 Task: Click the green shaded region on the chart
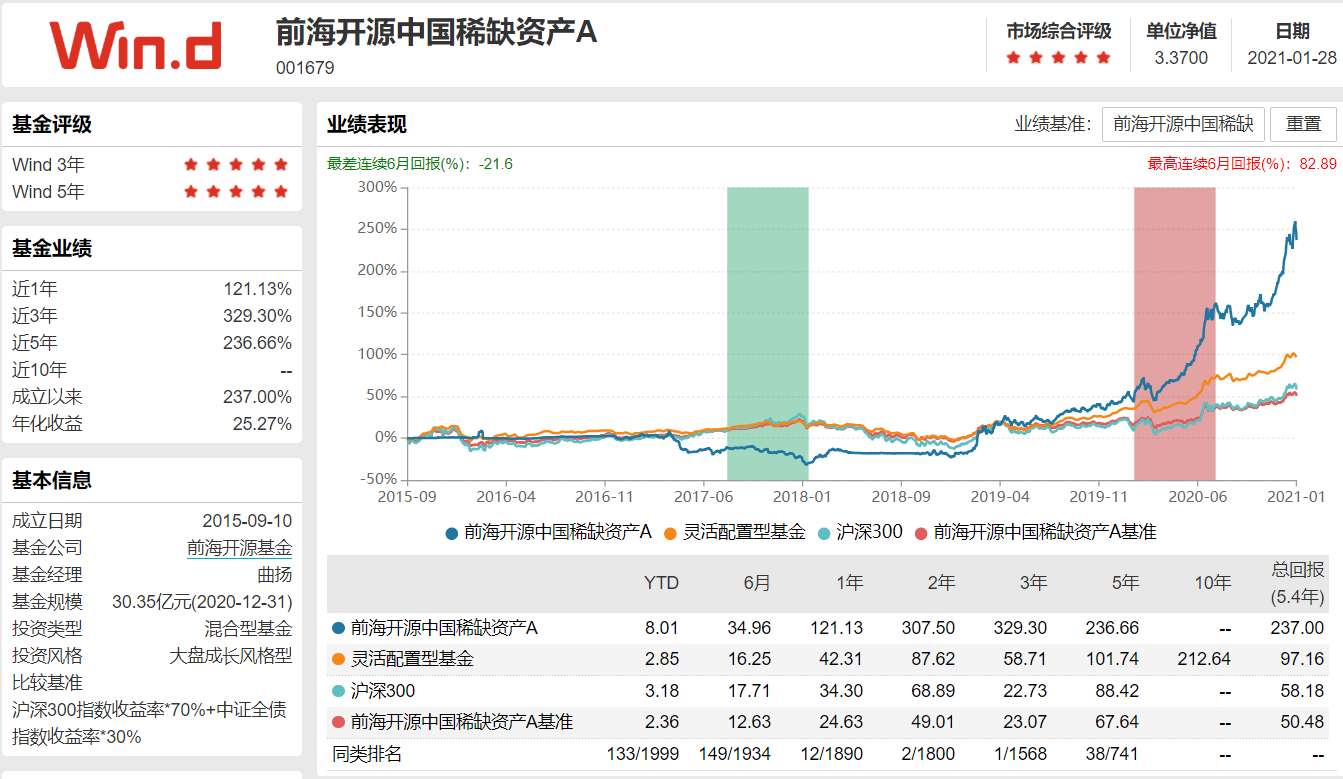tap(767, 330)
